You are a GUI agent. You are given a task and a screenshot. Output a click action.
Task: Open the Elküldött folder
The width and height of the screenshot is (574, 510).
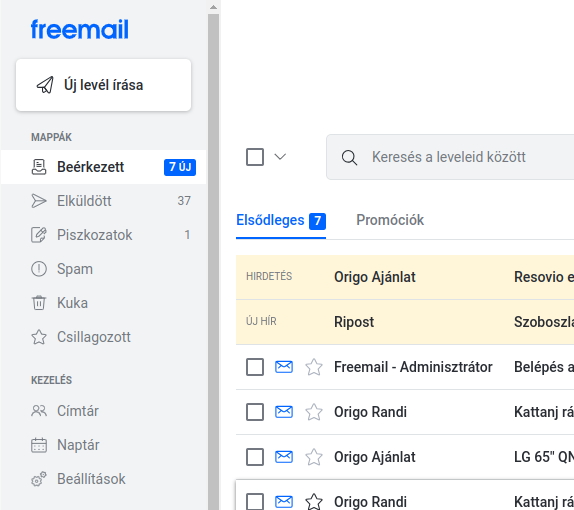[104, 201]
